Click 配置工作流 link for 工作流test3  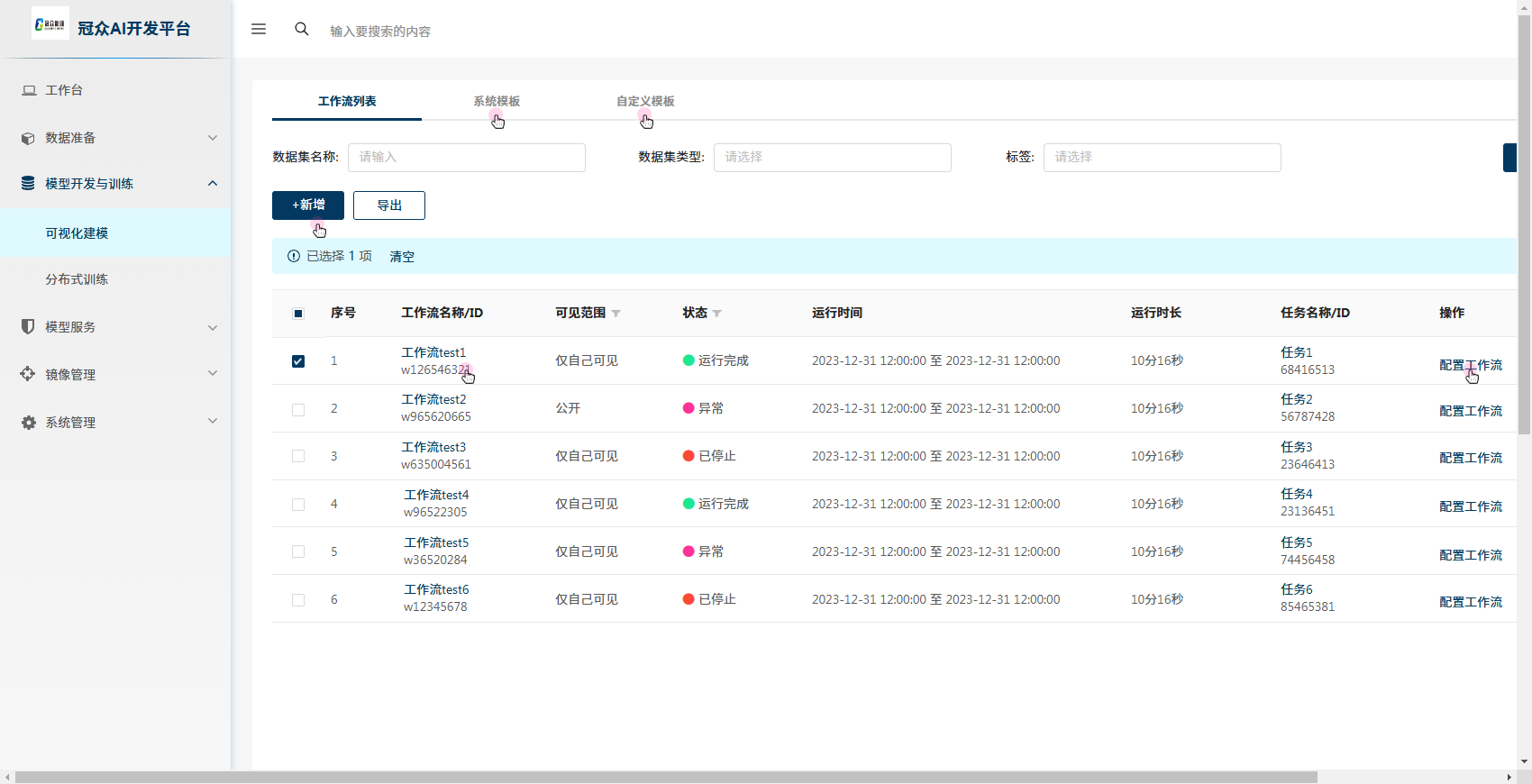tap(1470, 458)
